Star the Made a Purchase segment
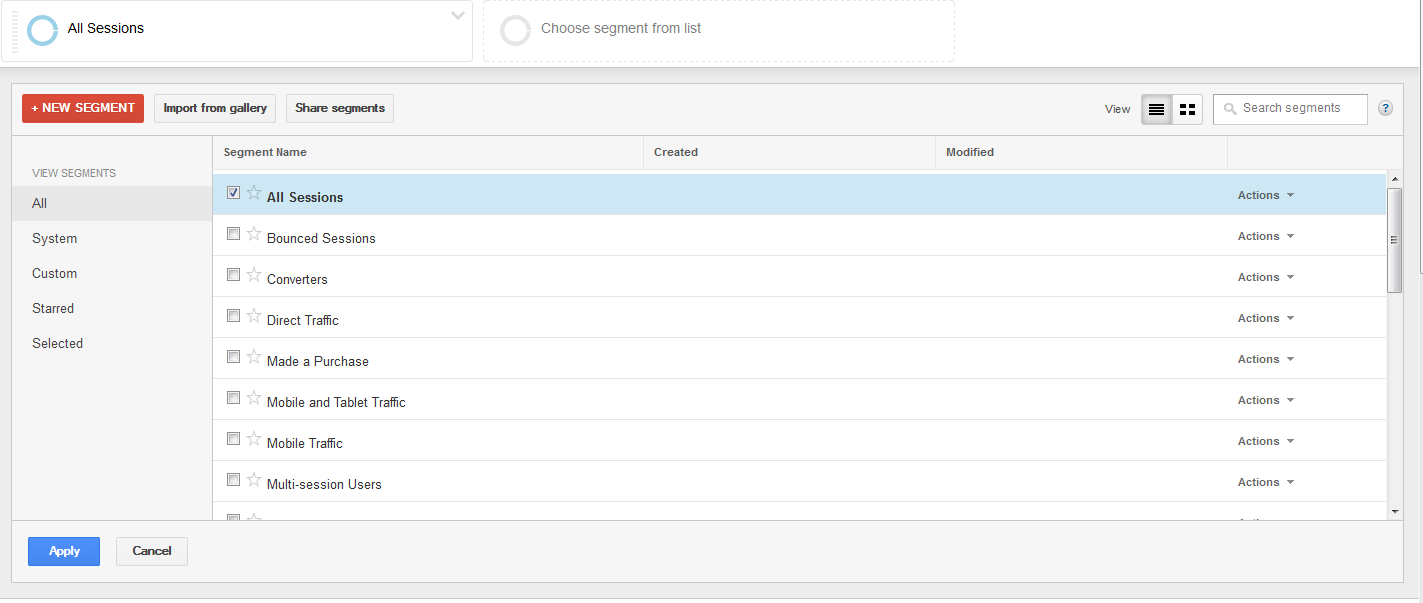Screen dimensions: 1423x603 tap(254, 357)
